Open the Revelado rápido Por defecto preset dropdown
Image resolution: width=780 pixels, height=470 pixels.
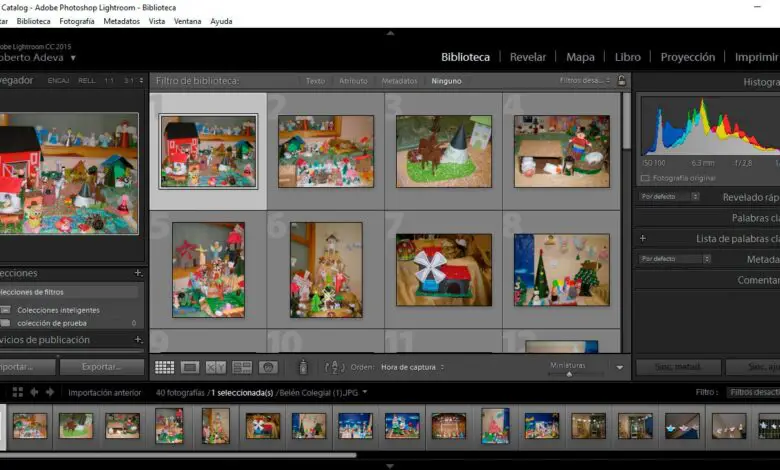coord(670,196)
